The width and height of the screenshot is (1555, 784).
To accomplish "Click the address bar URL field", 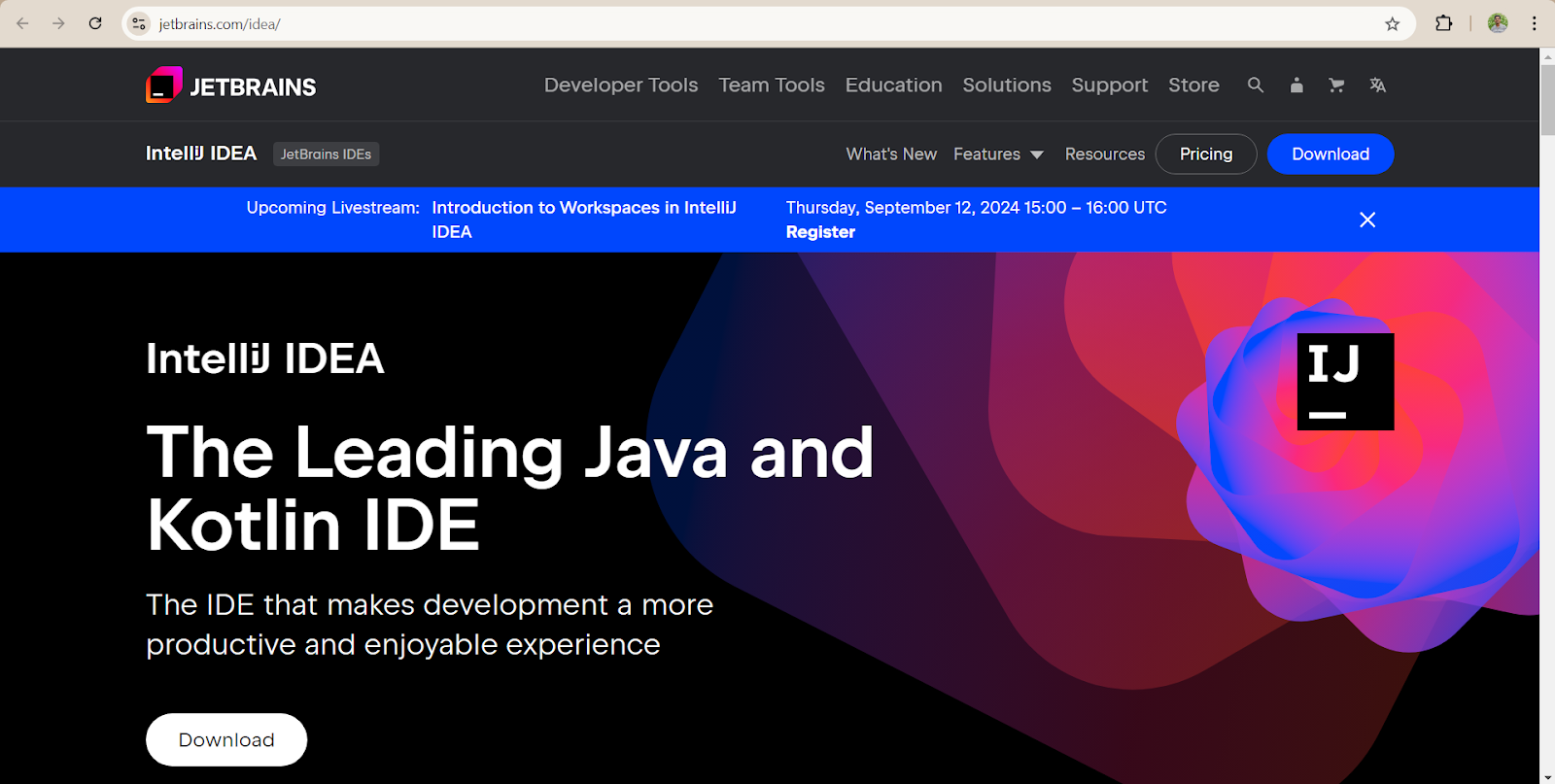I will point(768,23).
